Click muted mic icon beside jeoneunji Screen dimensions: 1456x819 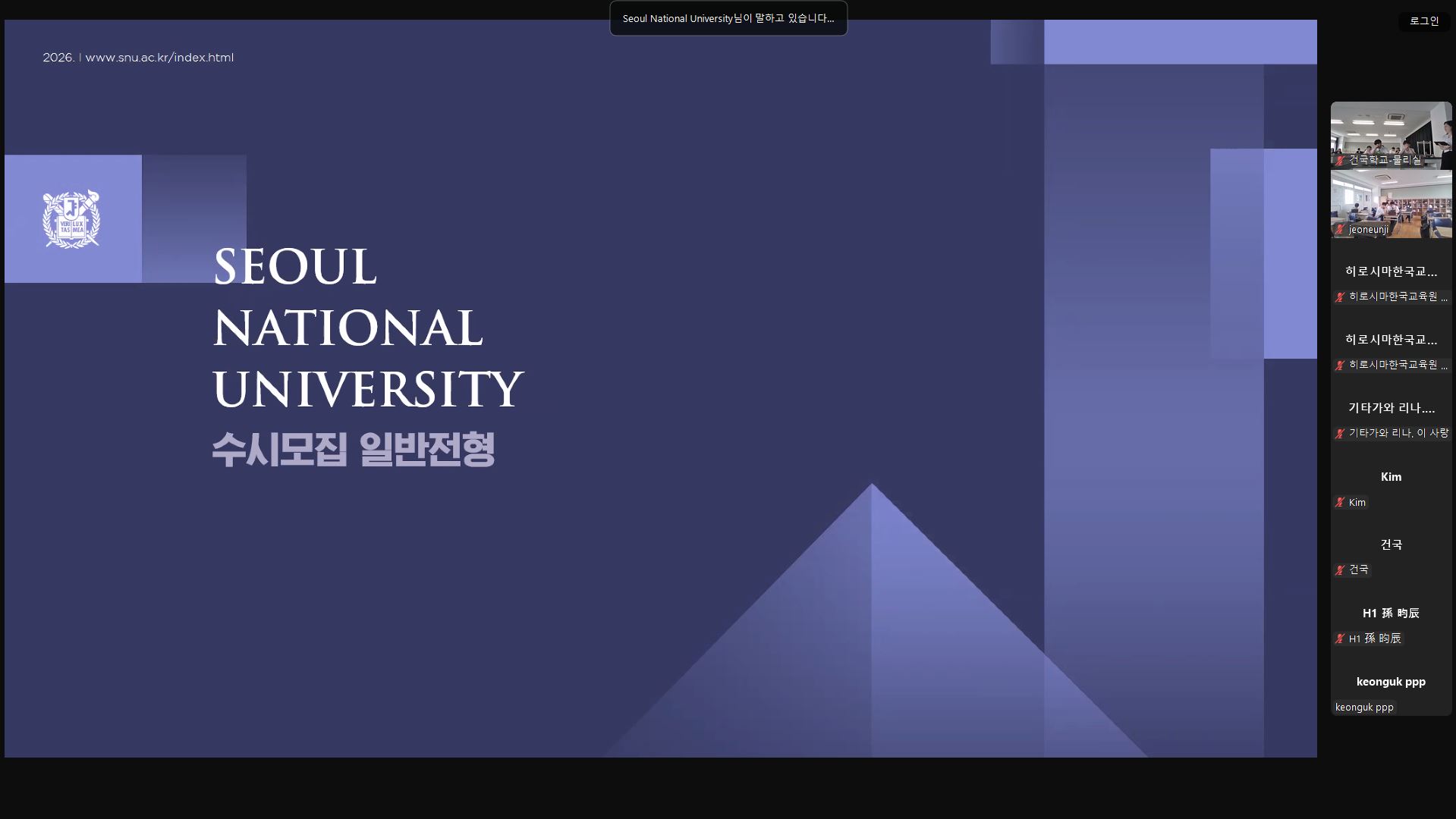[1340, 229]
